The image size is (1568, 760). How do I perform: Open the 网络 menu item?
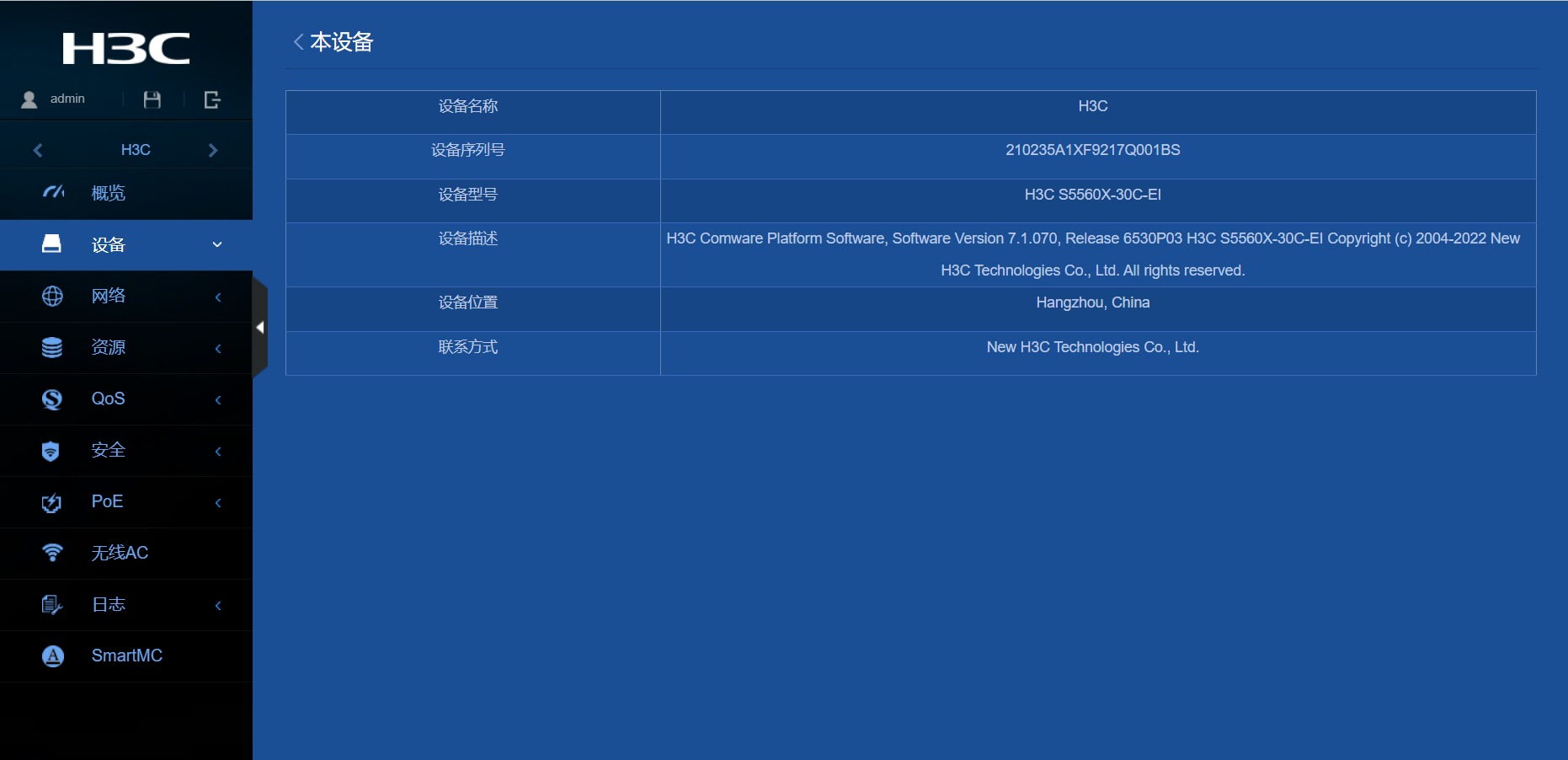coord(126,296)
